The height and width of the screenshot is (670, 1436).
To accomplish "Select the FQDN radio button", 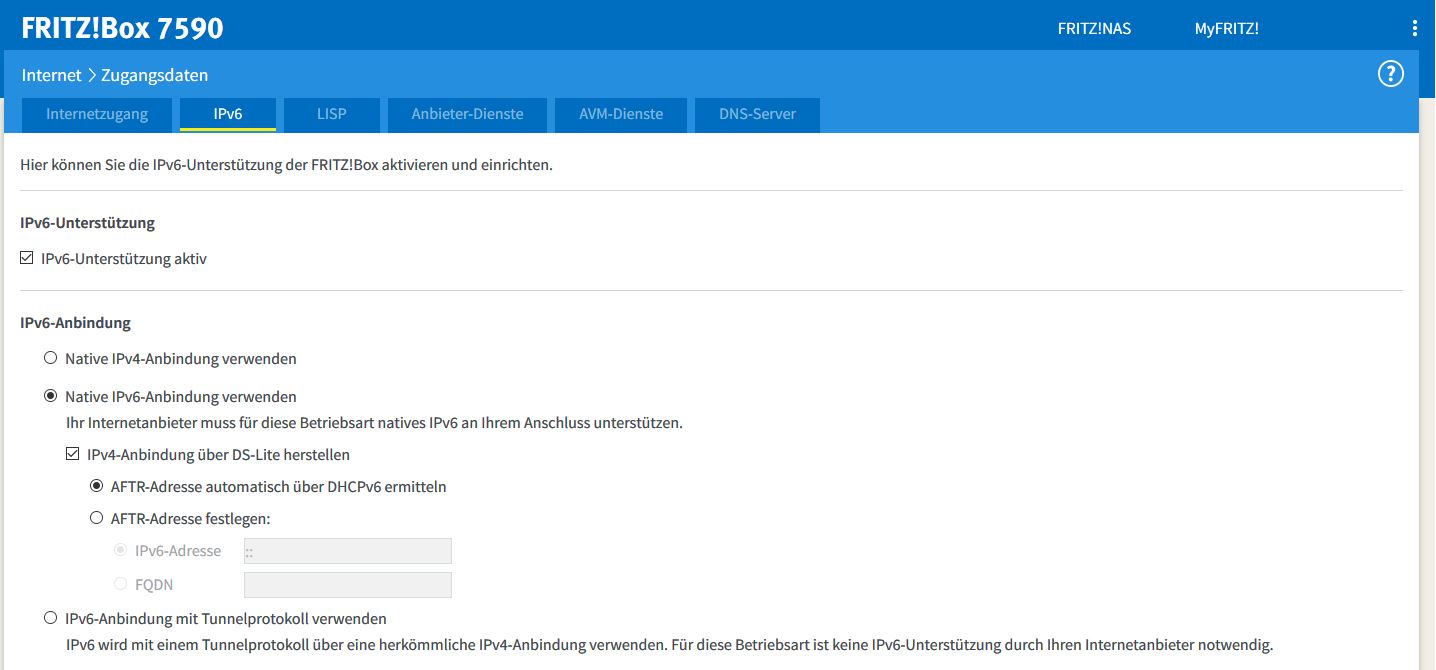I will click(x=121, y=584).
